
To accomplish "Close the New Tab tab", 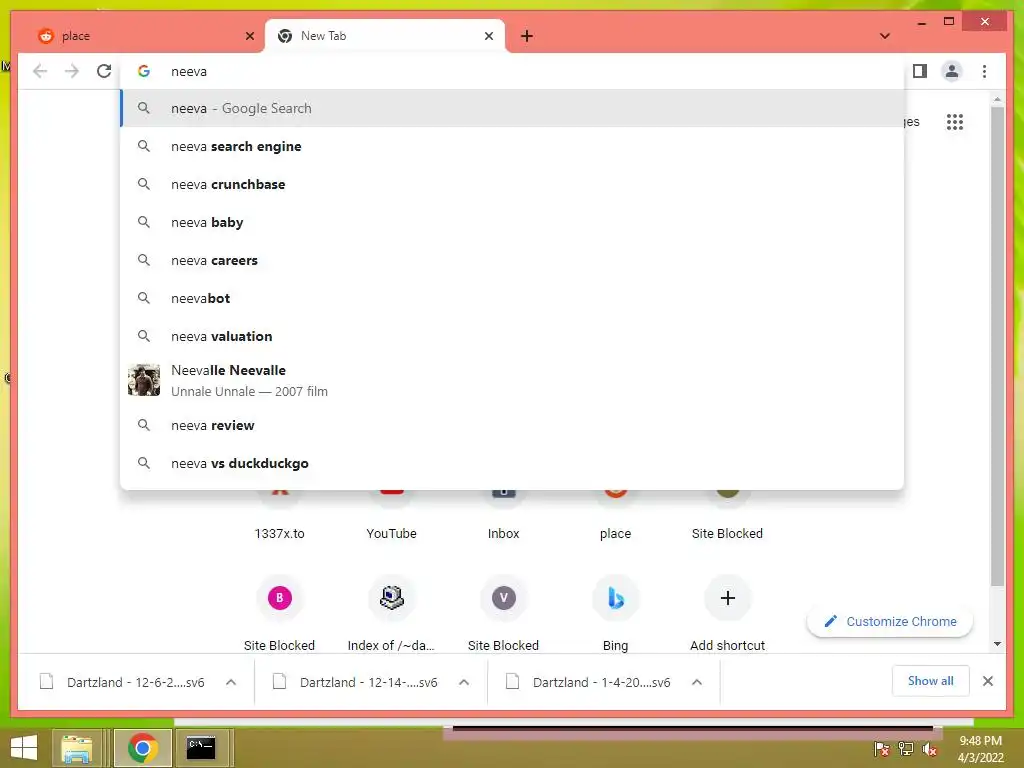I will (x=488, y=36).
